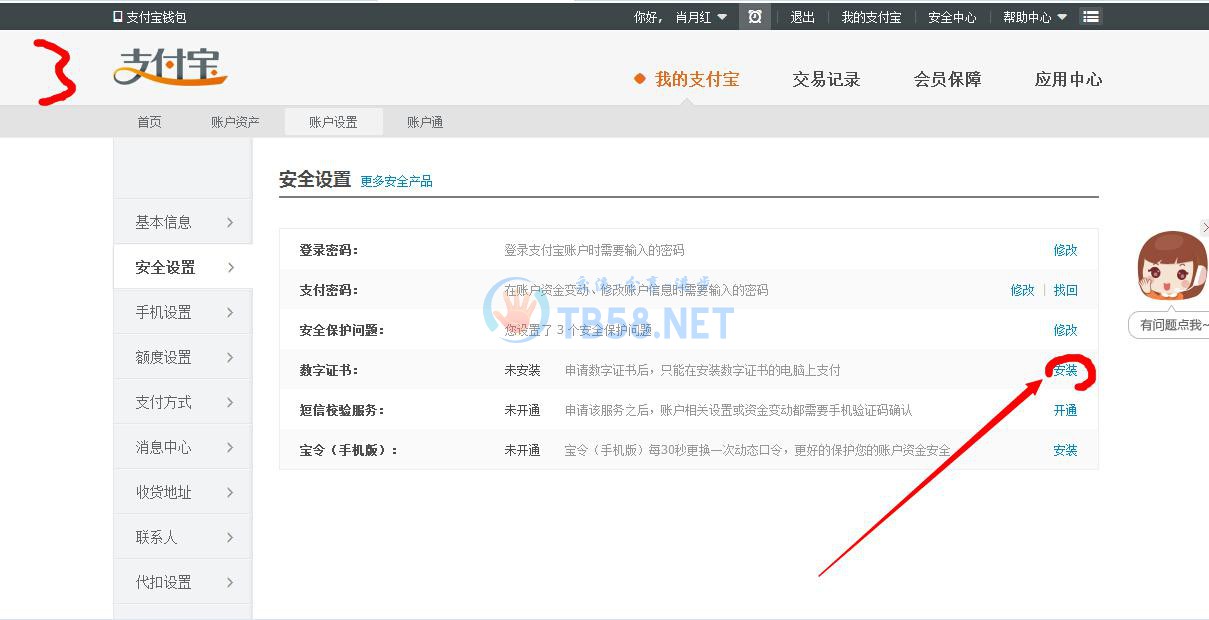
Task: Open the 联系人 chevron
Action: click(231, 537)
